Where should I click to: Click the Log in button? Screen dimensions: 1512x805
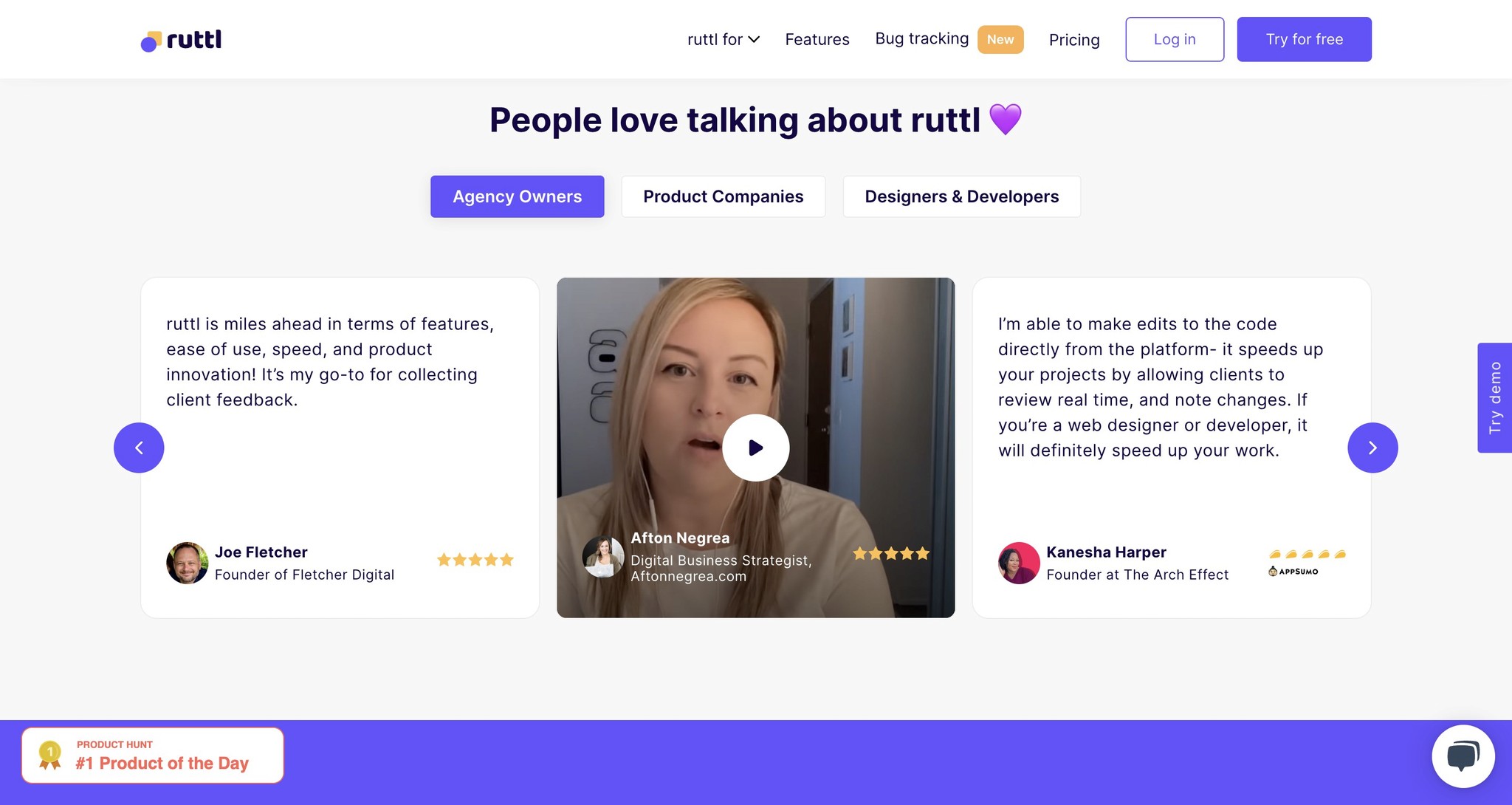[x=1174, y=39]
